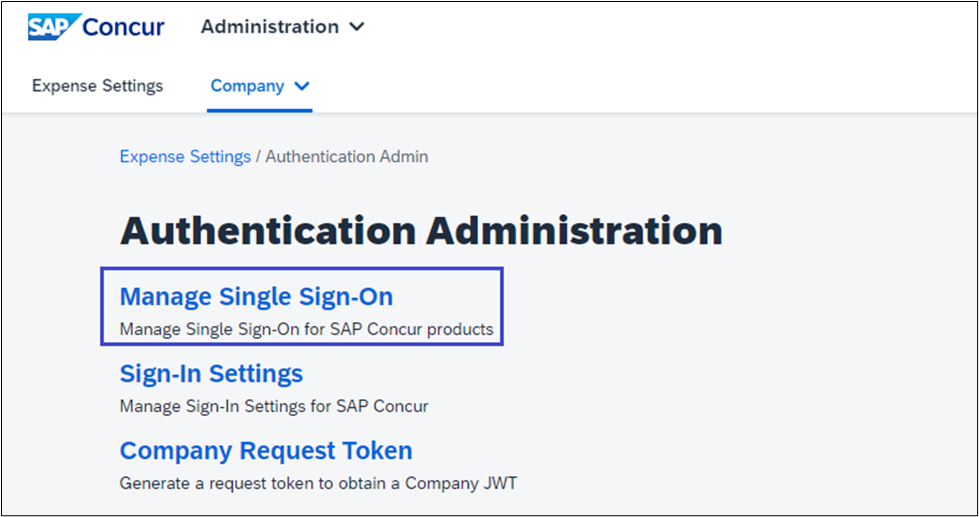Click the SAP logo icon
979x517 pixels.
[52, 27]
